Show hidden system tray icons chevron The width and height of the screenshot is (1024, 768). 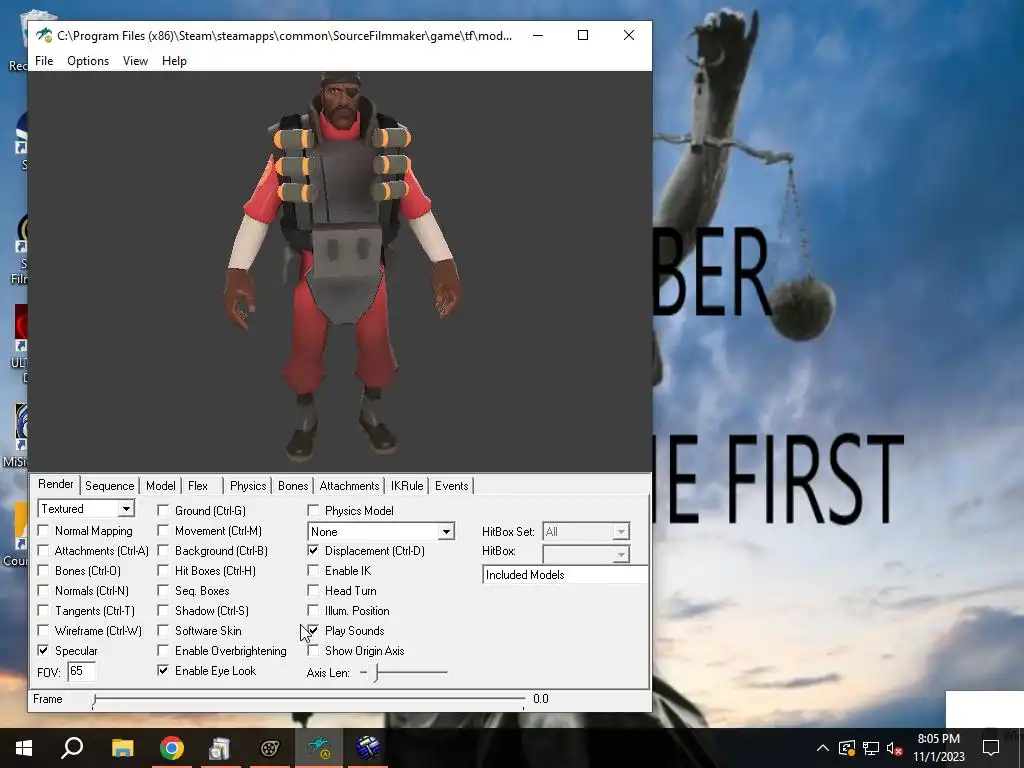[823, 748]
